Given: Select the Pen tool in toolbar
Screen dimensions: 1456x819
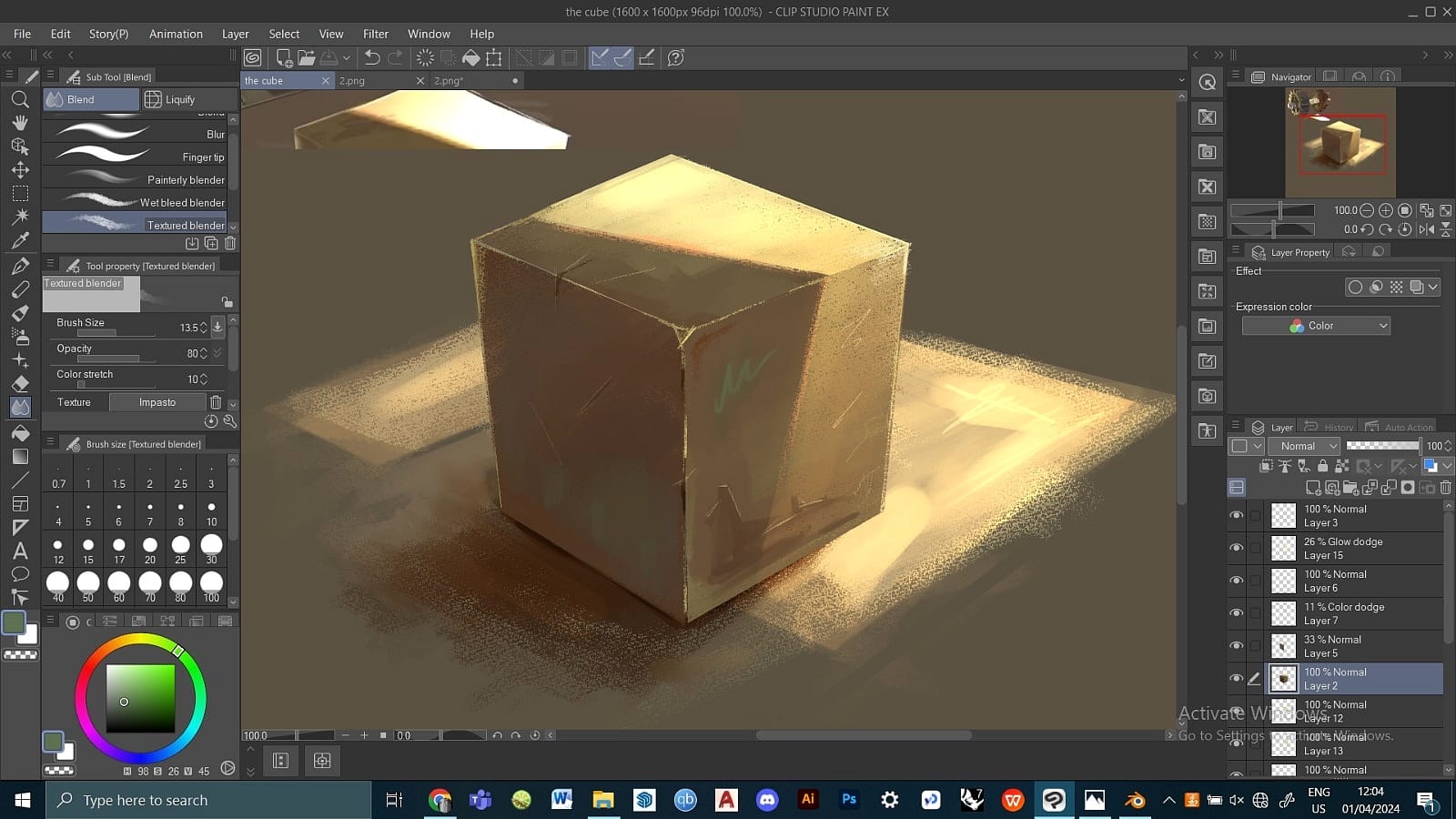Looking at the screenshot, I should point(20,266).
